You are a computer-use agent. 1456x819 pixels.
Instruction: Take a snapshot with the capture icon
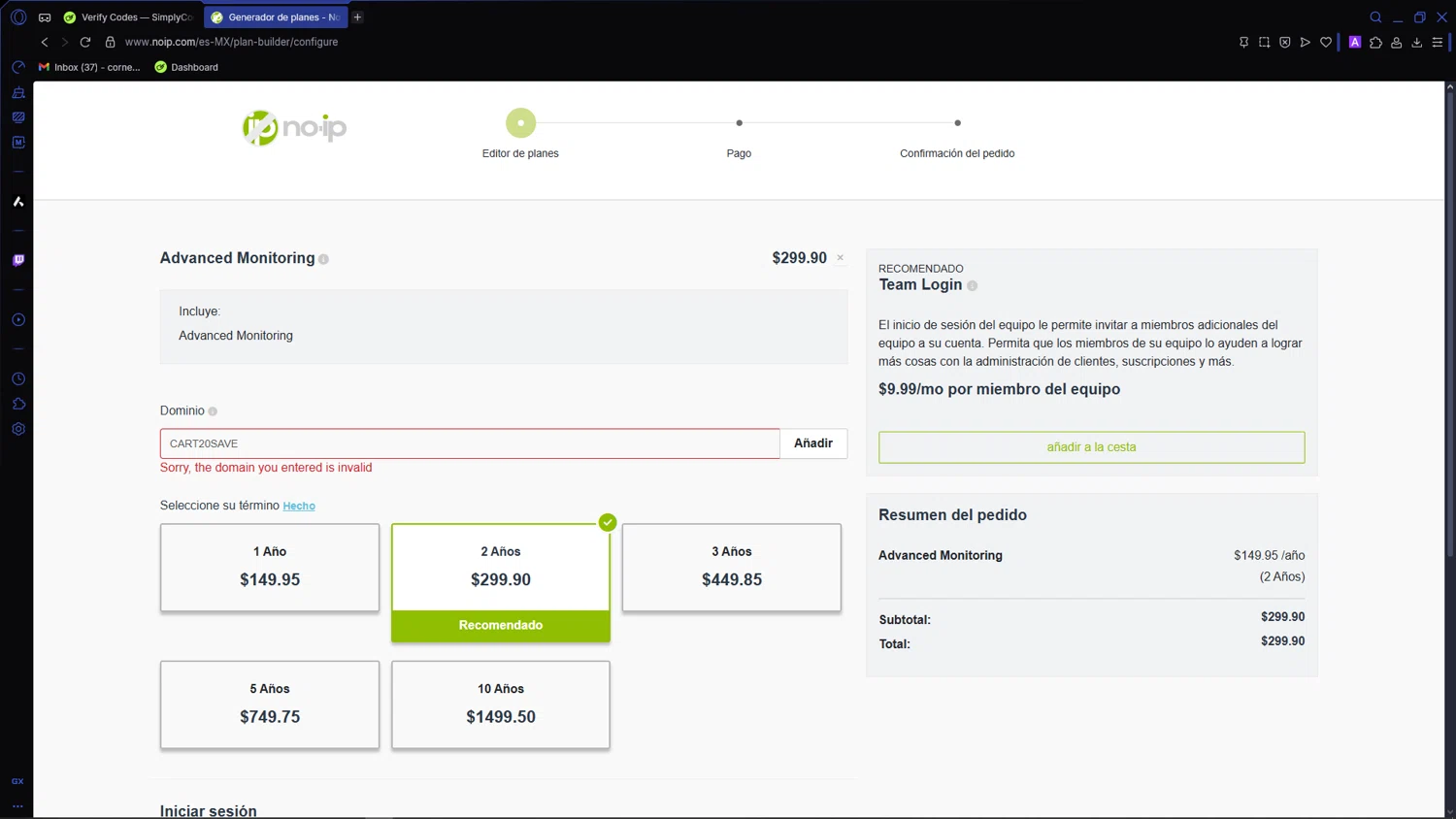[1264, 42]
